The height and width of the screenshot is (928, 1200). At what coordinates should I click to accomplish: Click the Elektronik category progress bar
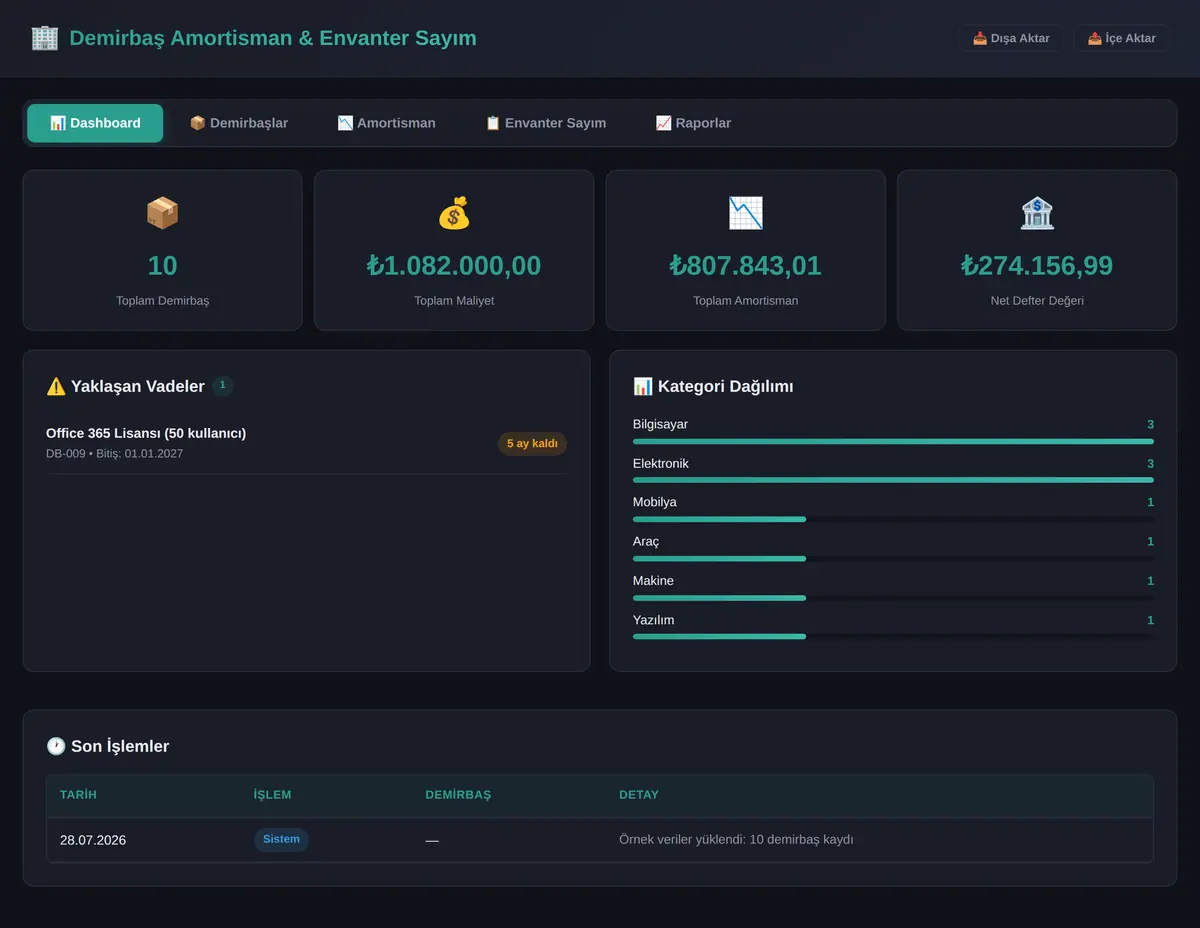893,480
